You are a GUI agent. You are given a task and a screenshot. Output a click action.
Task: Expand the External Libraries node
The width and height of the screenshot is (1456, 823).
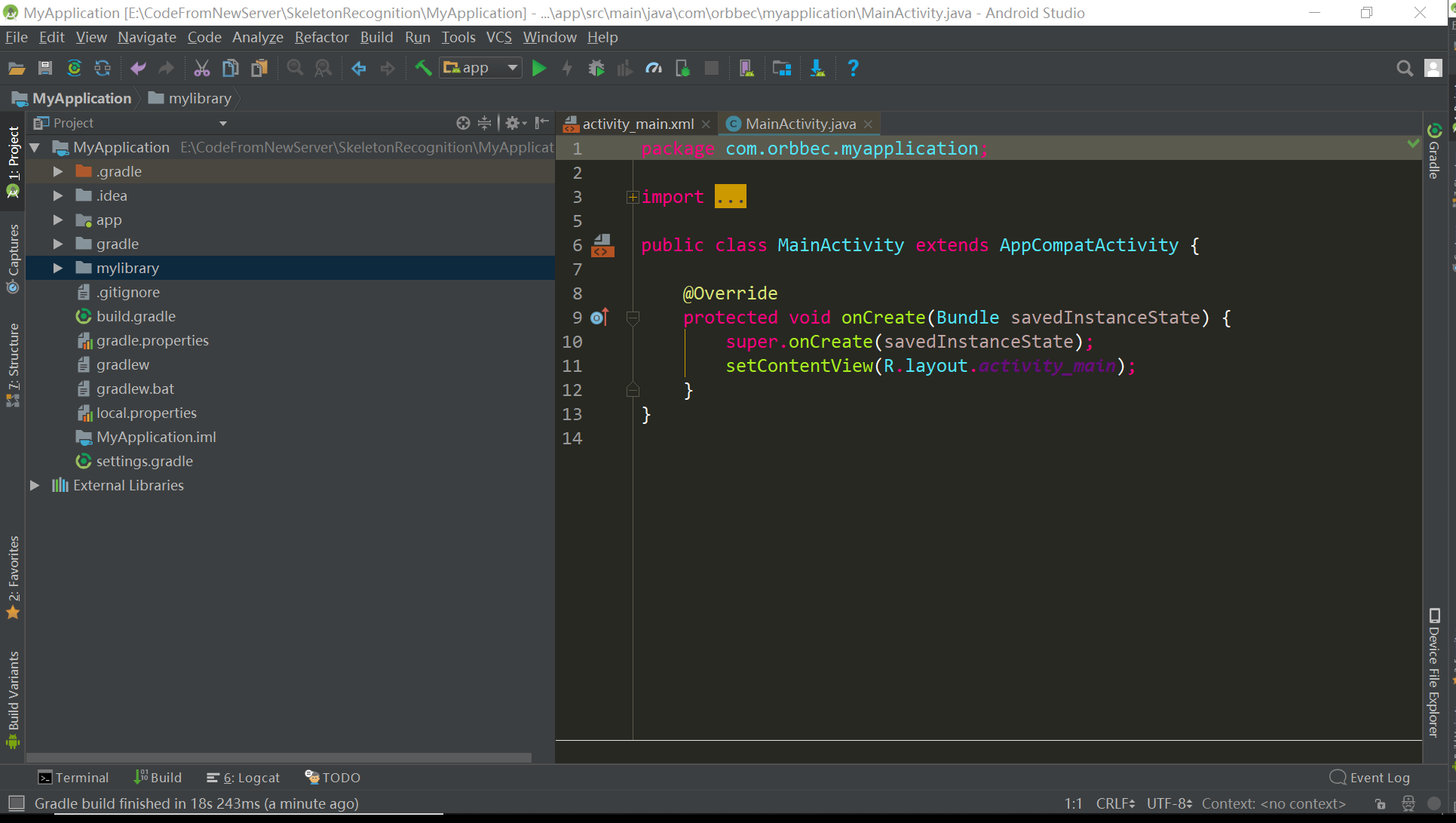click(x=35, y=486)
